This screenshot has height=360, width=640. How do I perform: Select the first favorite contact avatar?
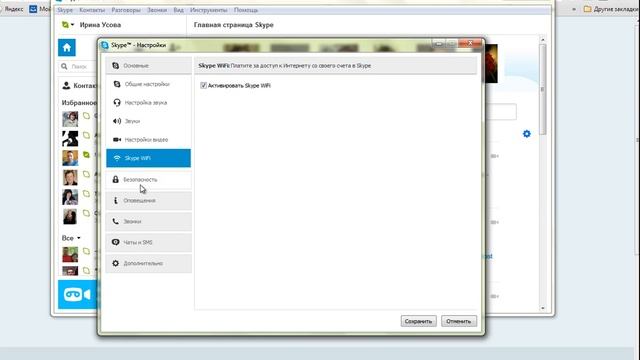point(70,119)
